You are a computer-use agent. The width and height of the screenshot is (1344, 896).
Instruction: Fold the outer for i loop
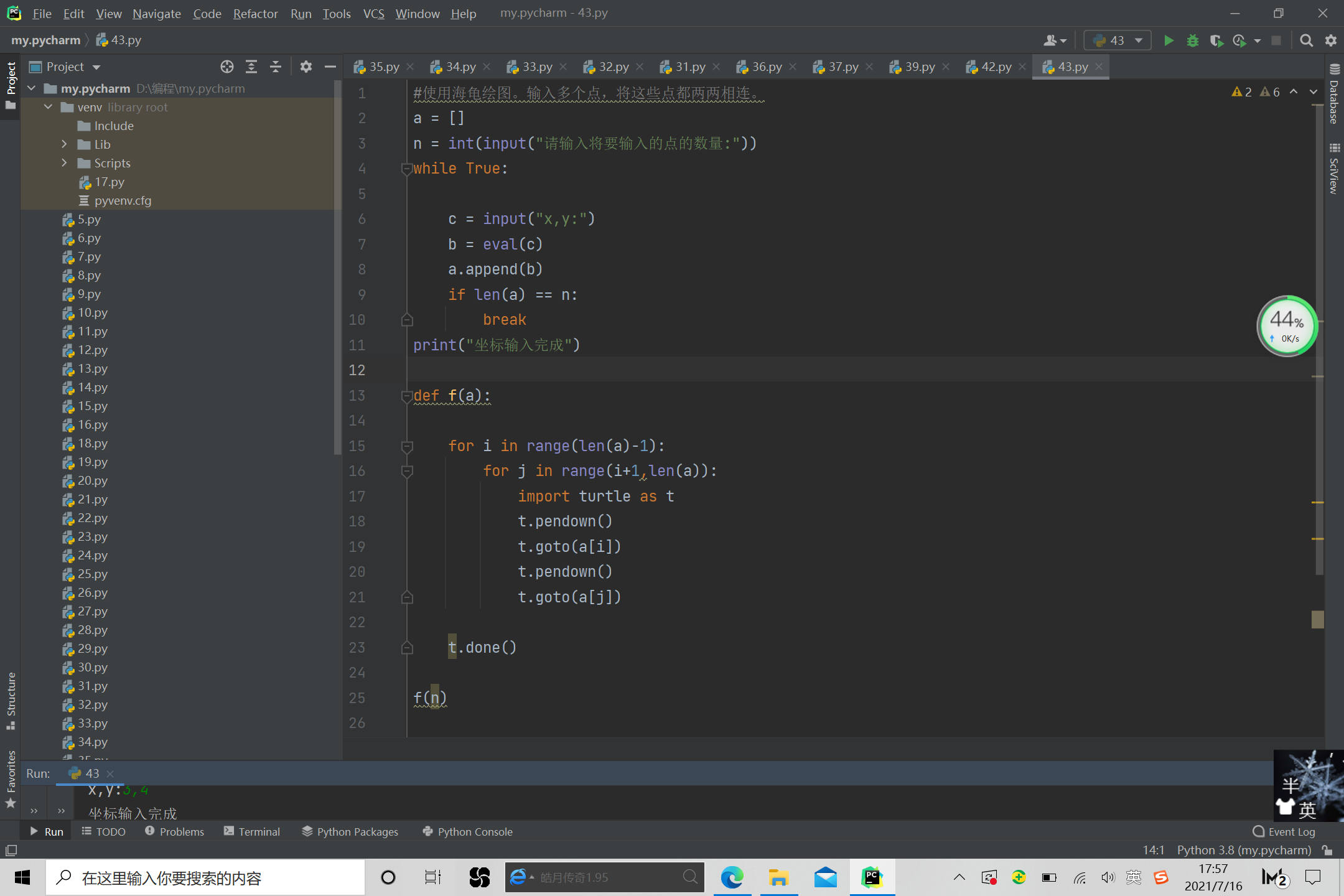[x=407, y=446]
